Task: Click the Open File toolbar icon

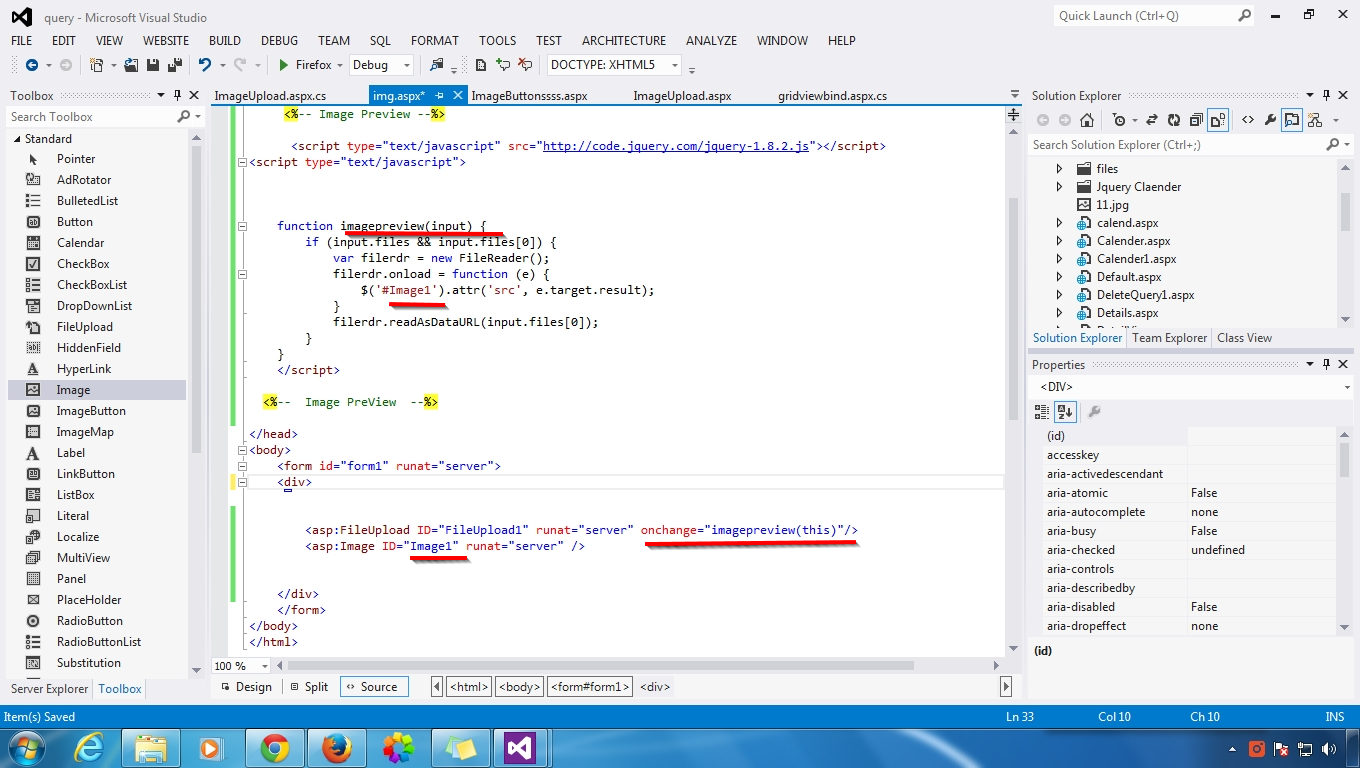Action: 132,65
